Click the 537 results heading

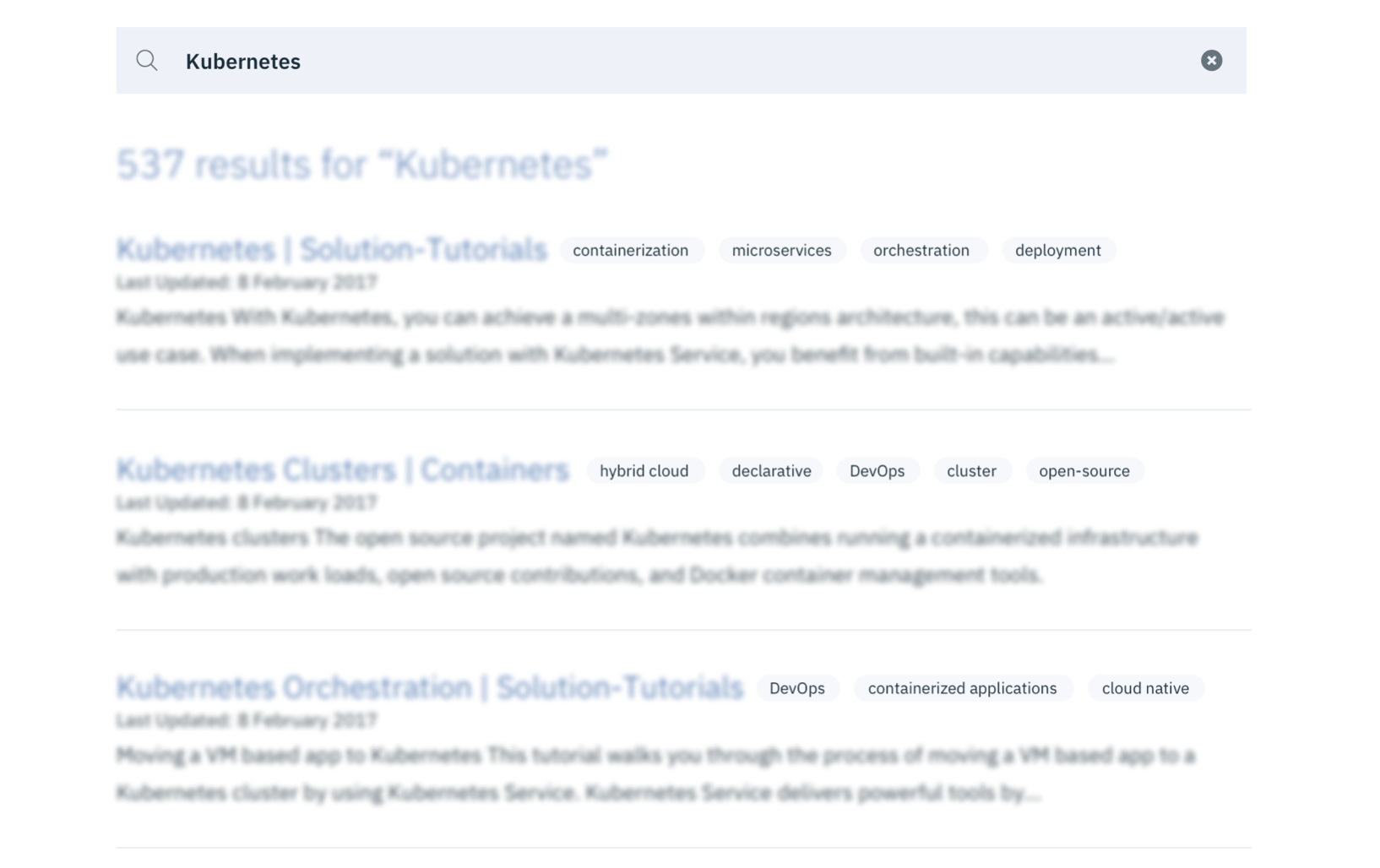[361, 165]
